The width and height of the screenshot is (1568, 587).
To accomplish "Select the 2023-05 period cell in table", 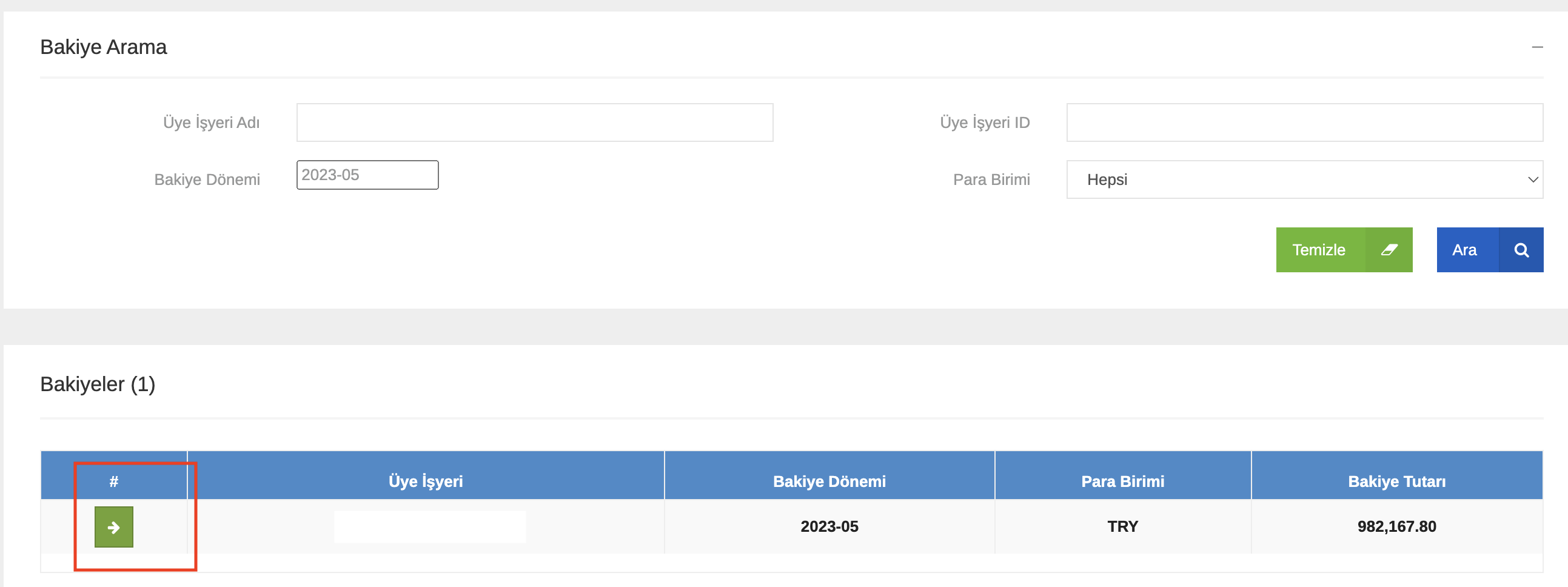I will (x=829, y=527).
